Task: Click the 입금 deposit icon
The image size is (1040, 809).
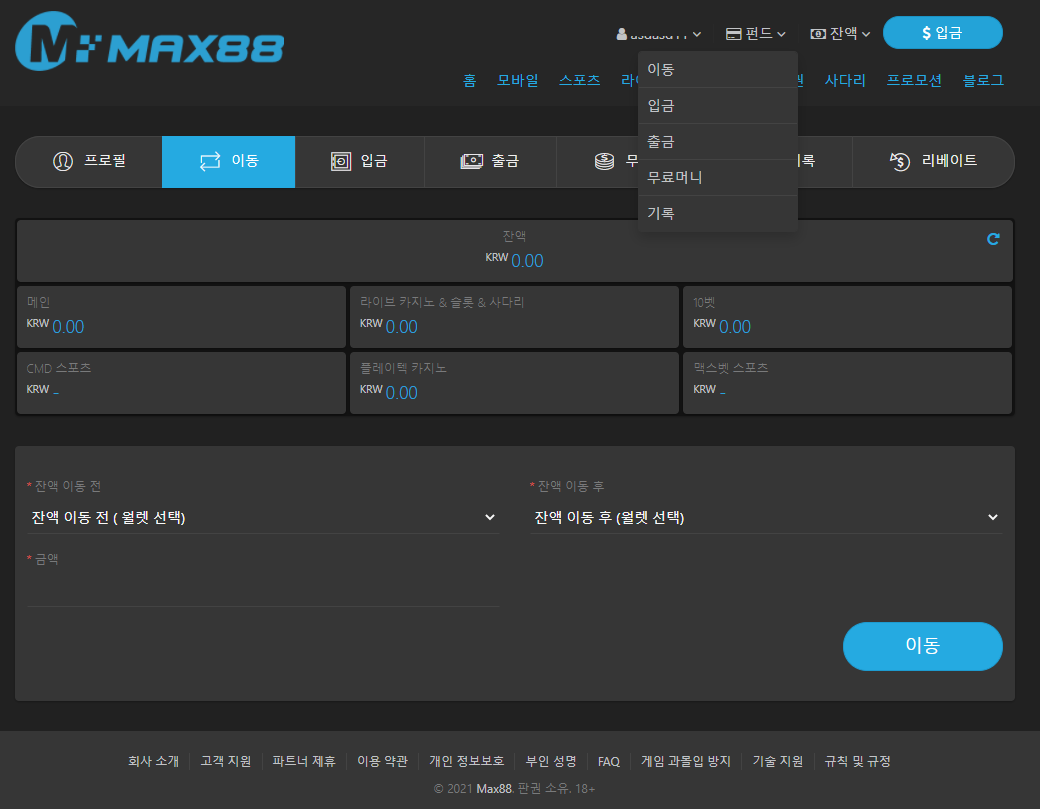Action: pyautogui.click(x=339, y=161)
